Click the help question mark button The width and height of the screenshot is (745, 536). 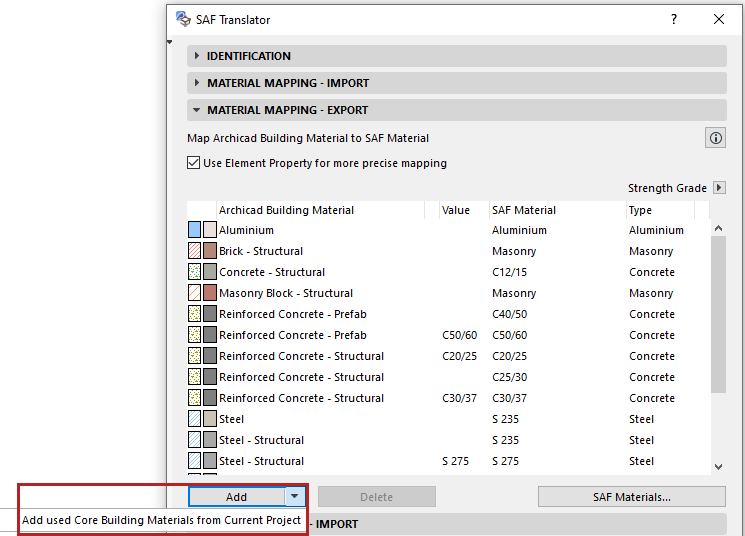coord(674,19)
